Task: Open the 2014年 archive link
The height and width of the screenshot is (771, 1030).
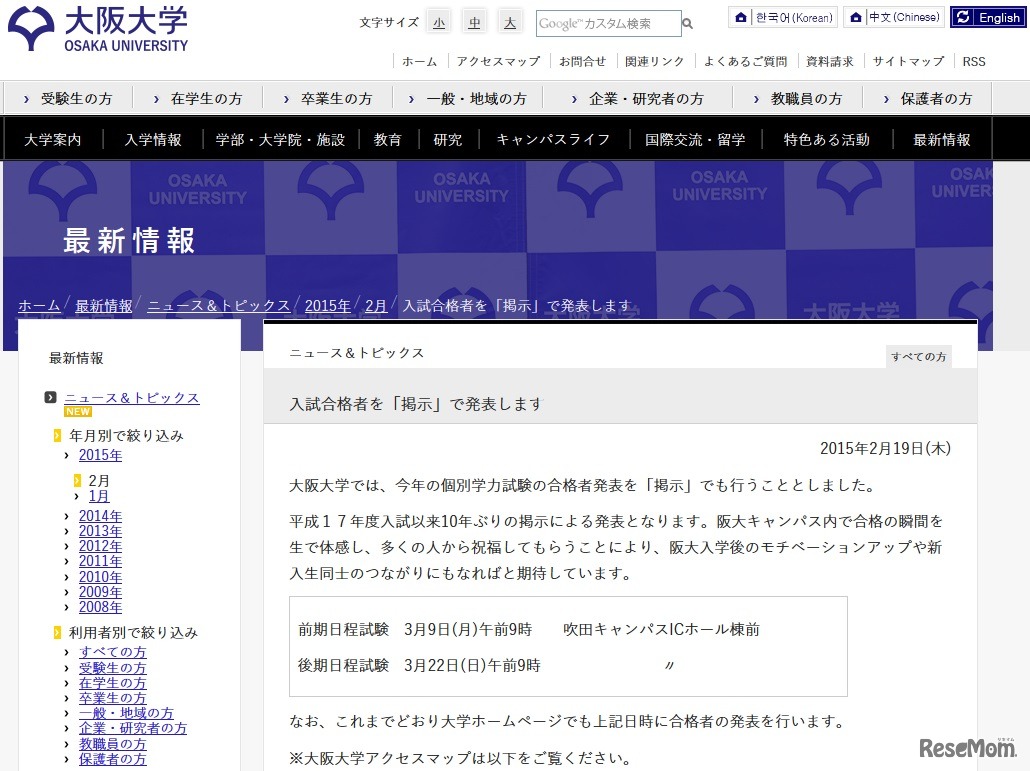Action: 100,516
